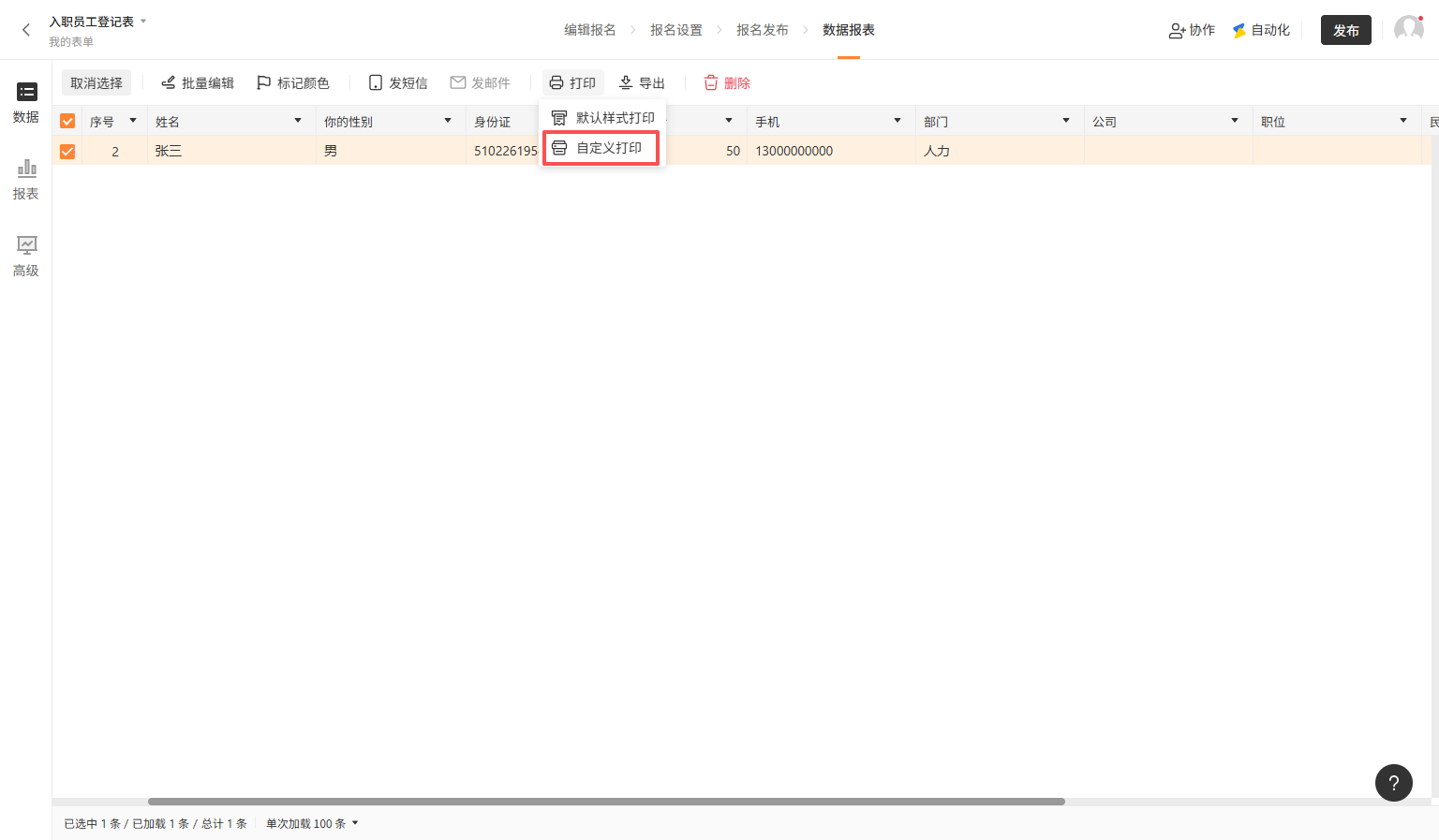1439x840 pixels.
Task: Open the 部门 column dropdown arrow
Action: 1066,121
